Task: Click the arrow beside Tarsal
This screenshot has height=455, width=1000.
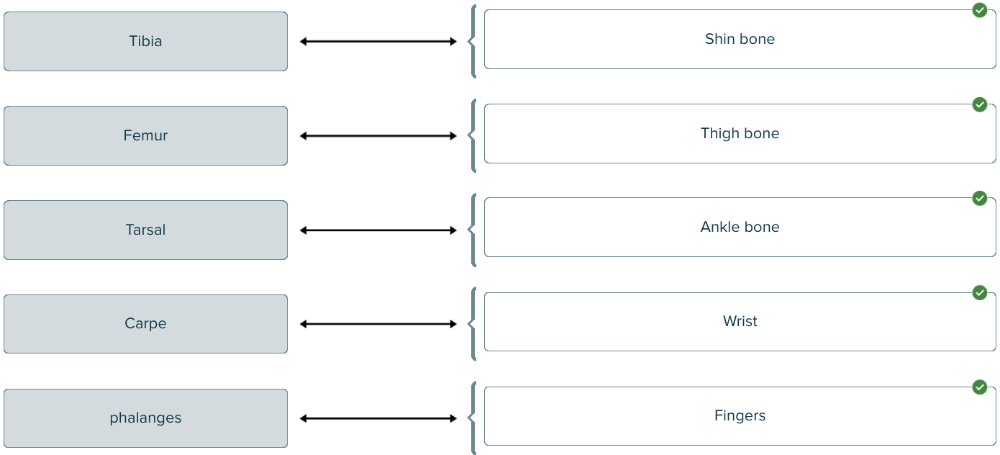Action: point(378,230)
